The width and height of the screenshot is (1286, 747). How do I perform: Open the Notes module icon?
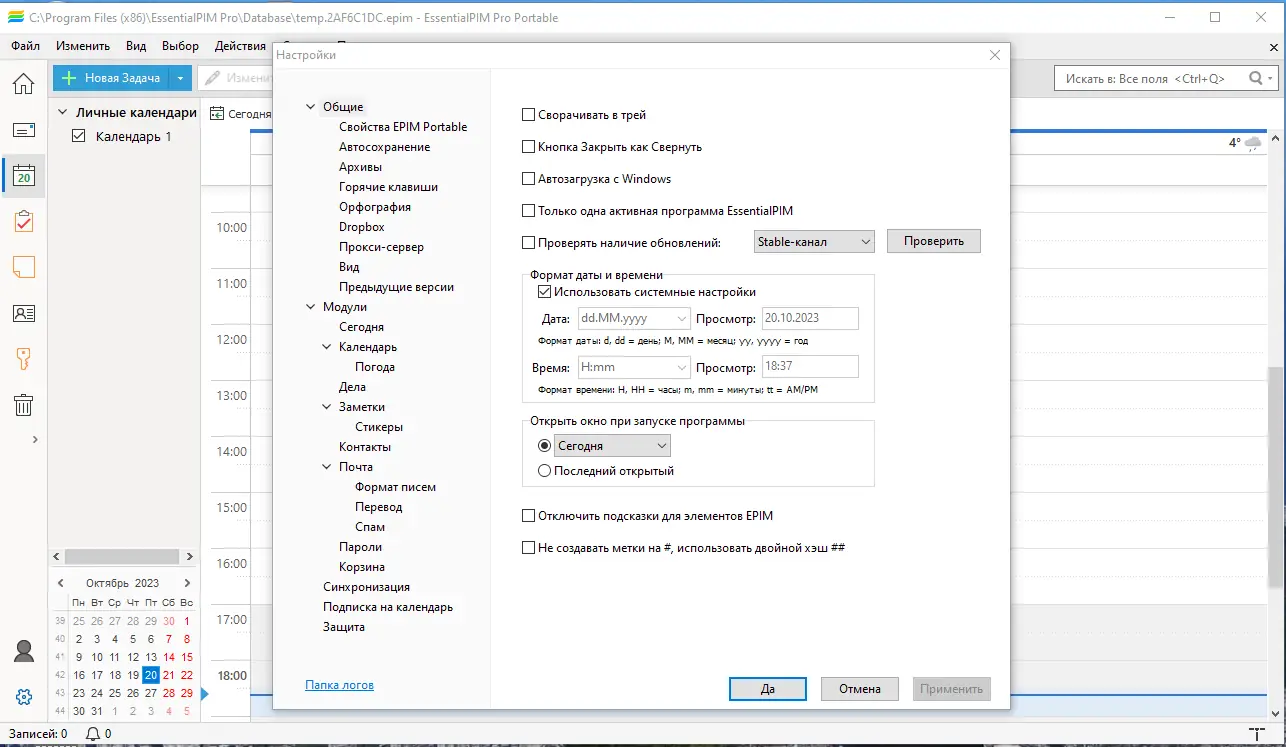[23, 267]
